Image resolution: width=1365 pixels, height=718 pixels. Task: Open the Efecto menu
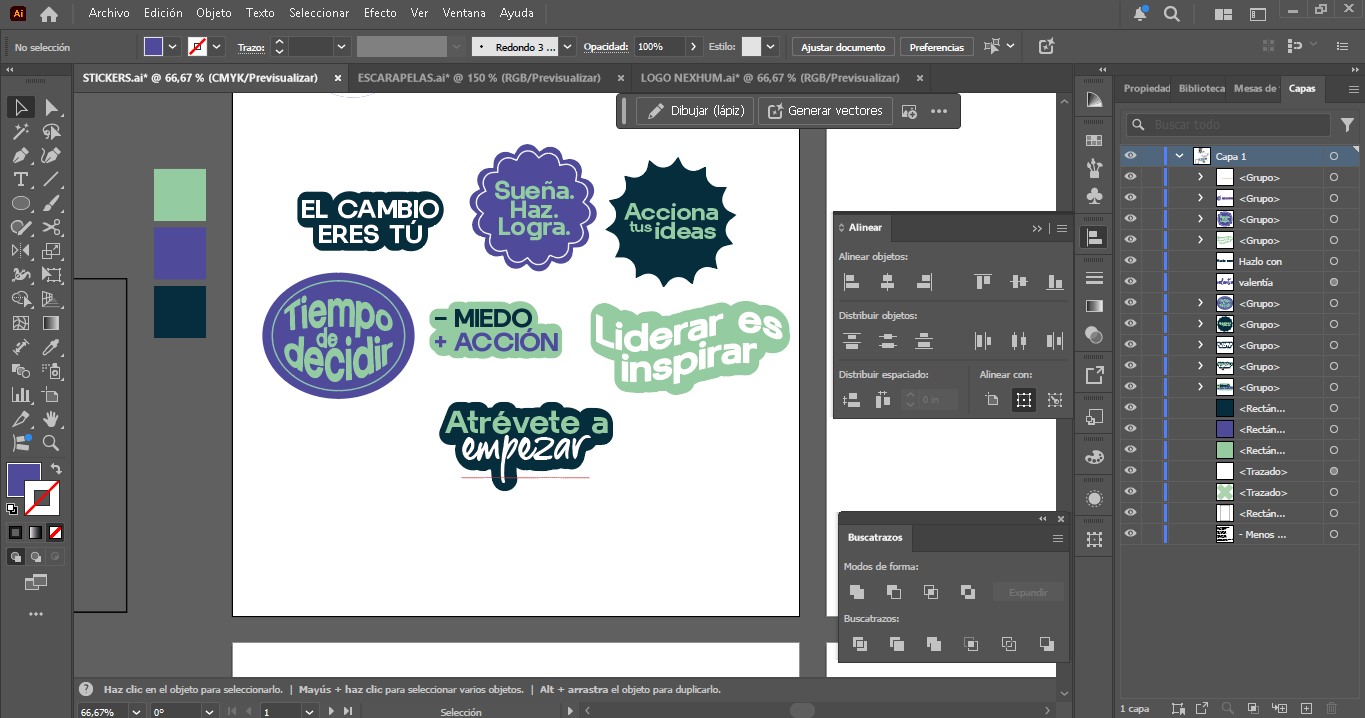point(380,13)
